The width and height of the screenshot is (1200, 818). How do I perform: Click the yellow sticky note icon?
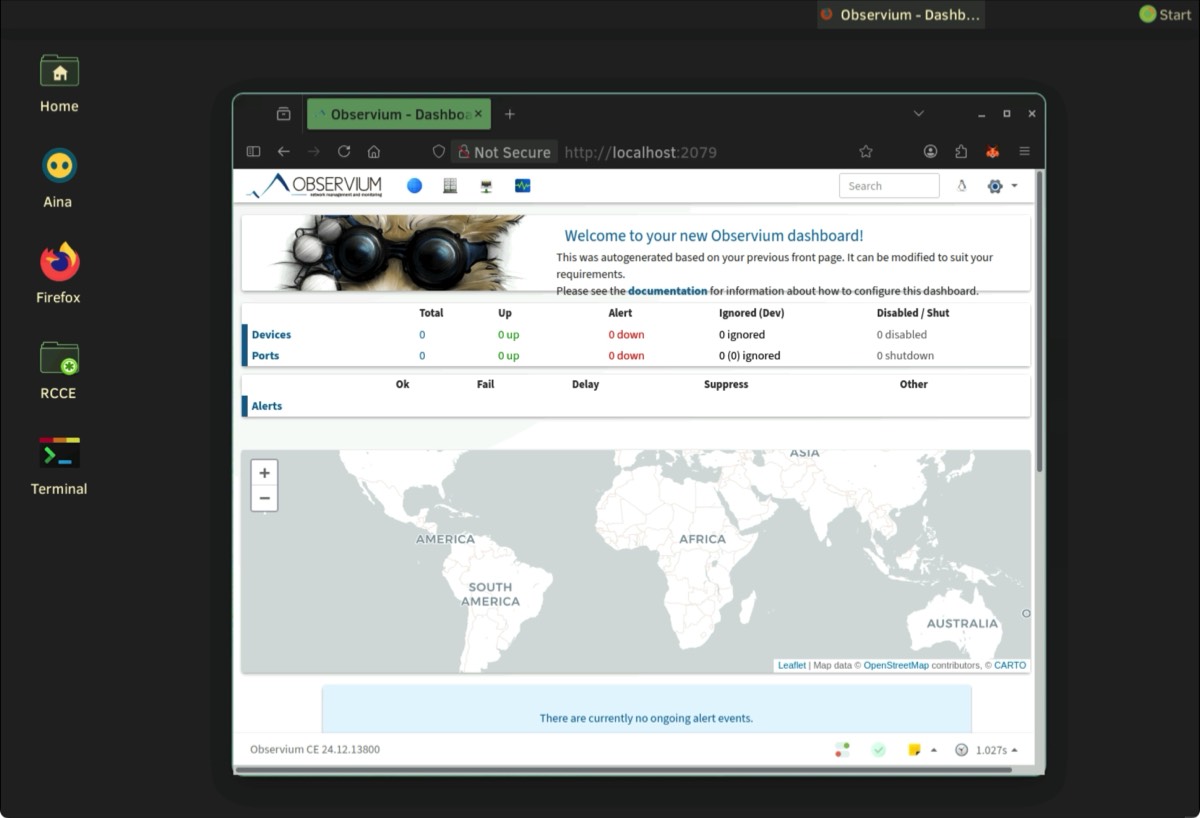(914, 750)
